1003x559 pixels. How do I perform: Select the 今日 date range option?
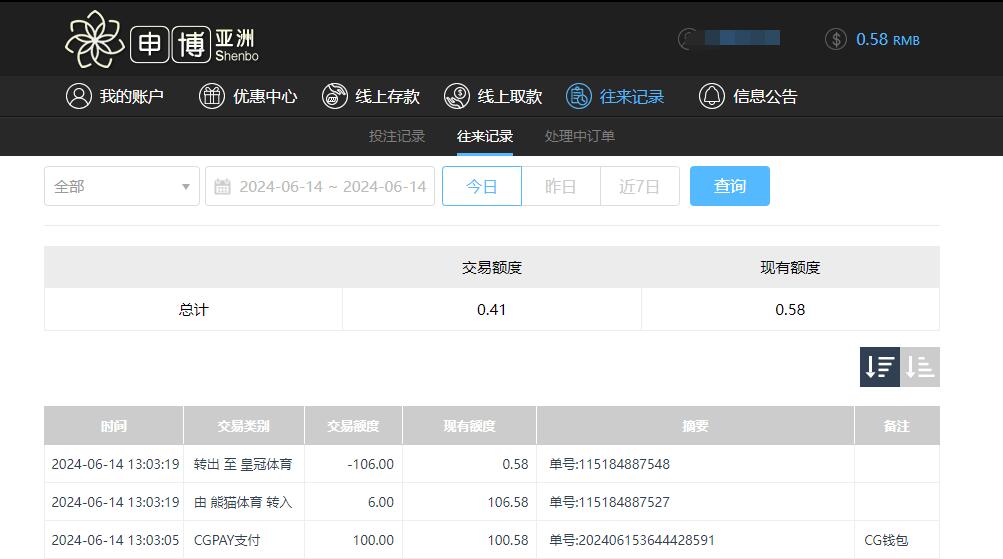482,187
